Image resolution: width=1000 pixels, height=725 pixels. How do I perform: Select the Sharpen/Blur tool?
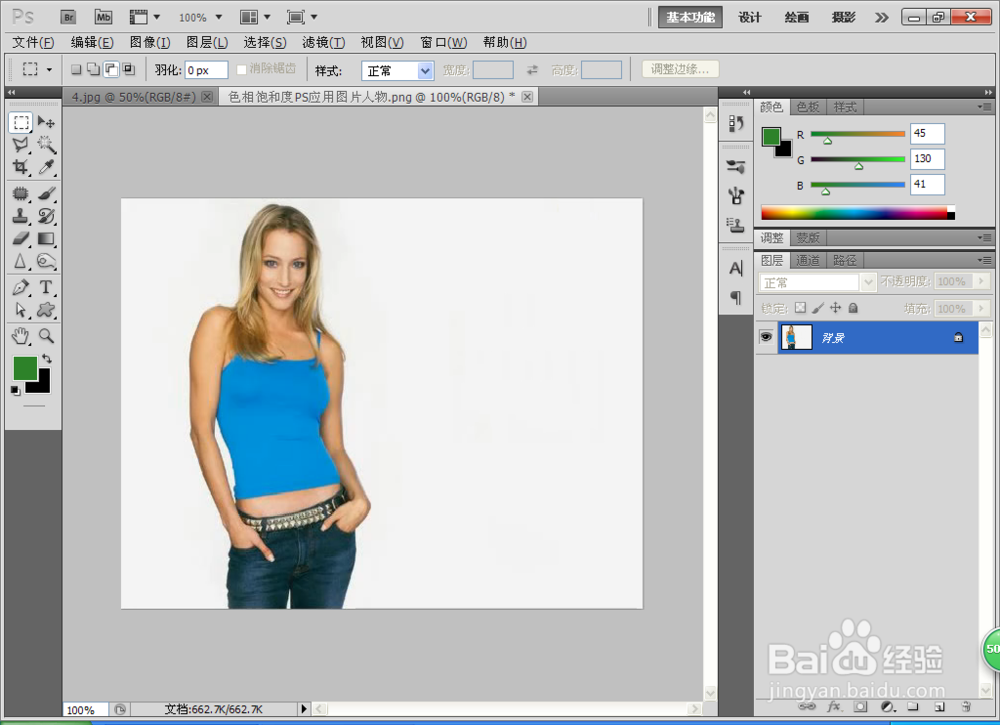[x=21, y=261]
